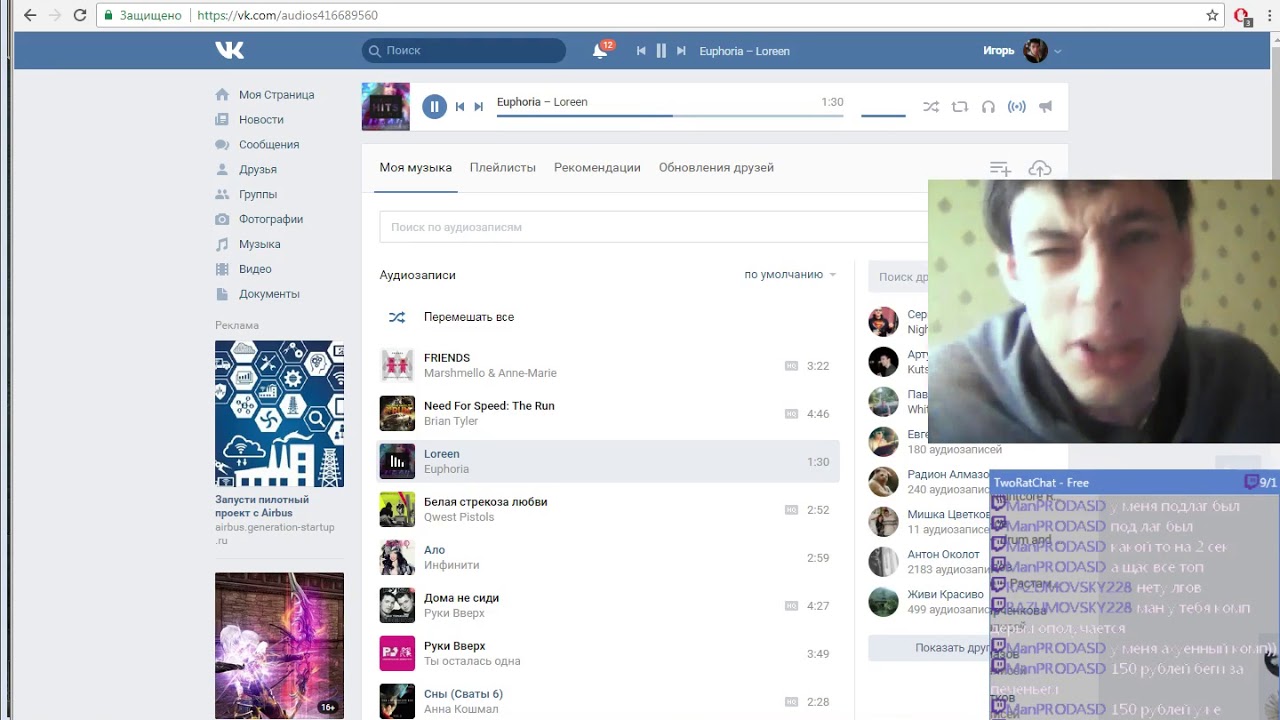Open the Рекомендации tab
This screenshot has height=720, width=1280.
coord(597,168)
